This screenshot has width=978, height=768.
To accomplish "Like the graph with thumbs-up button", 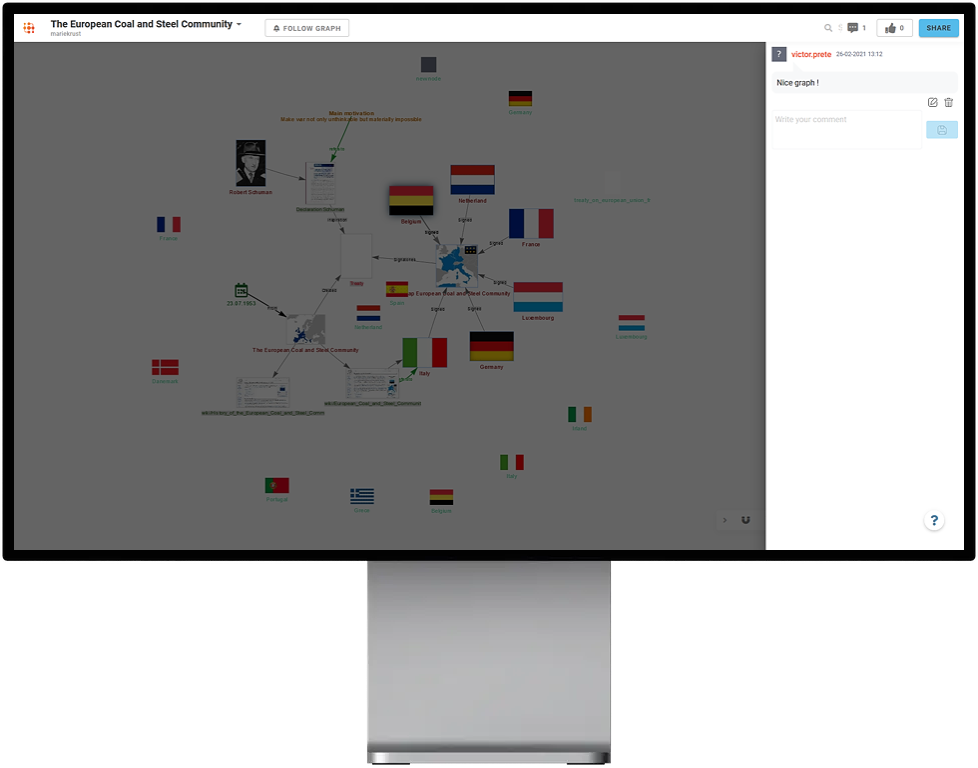I will click(x=894, y=28).
